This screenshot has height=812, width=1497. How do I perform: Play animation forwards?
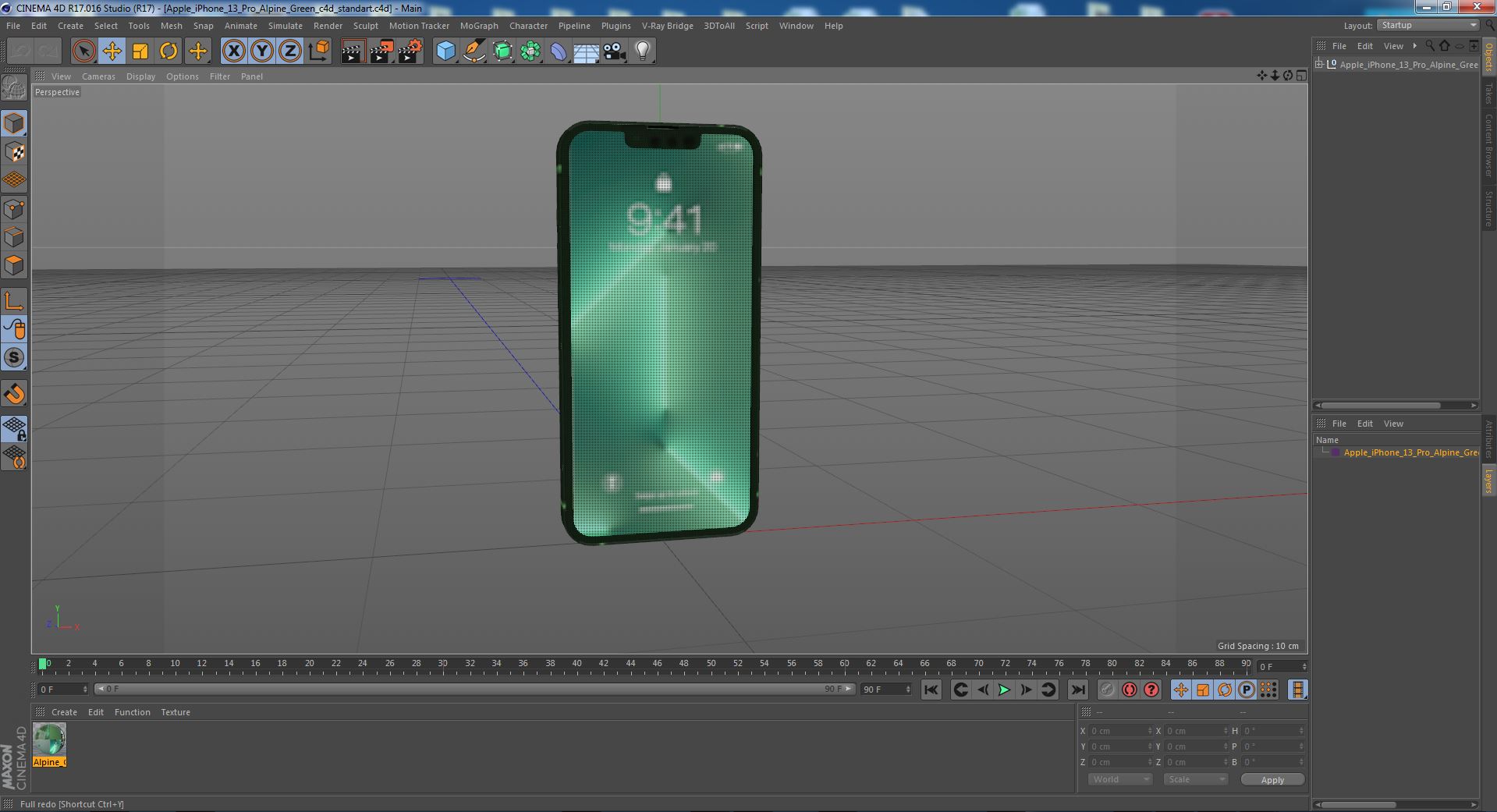(x=1004, y=690)
